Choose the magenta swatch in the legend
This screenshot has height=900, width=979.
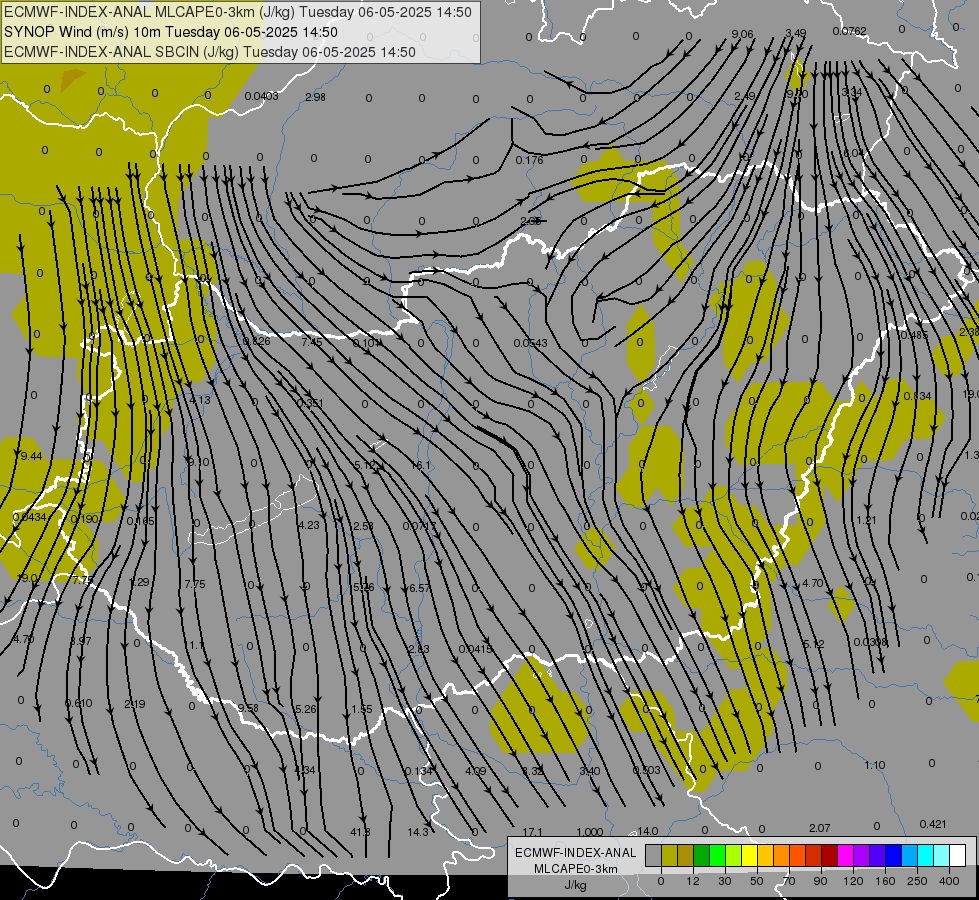tap(845, 855)
